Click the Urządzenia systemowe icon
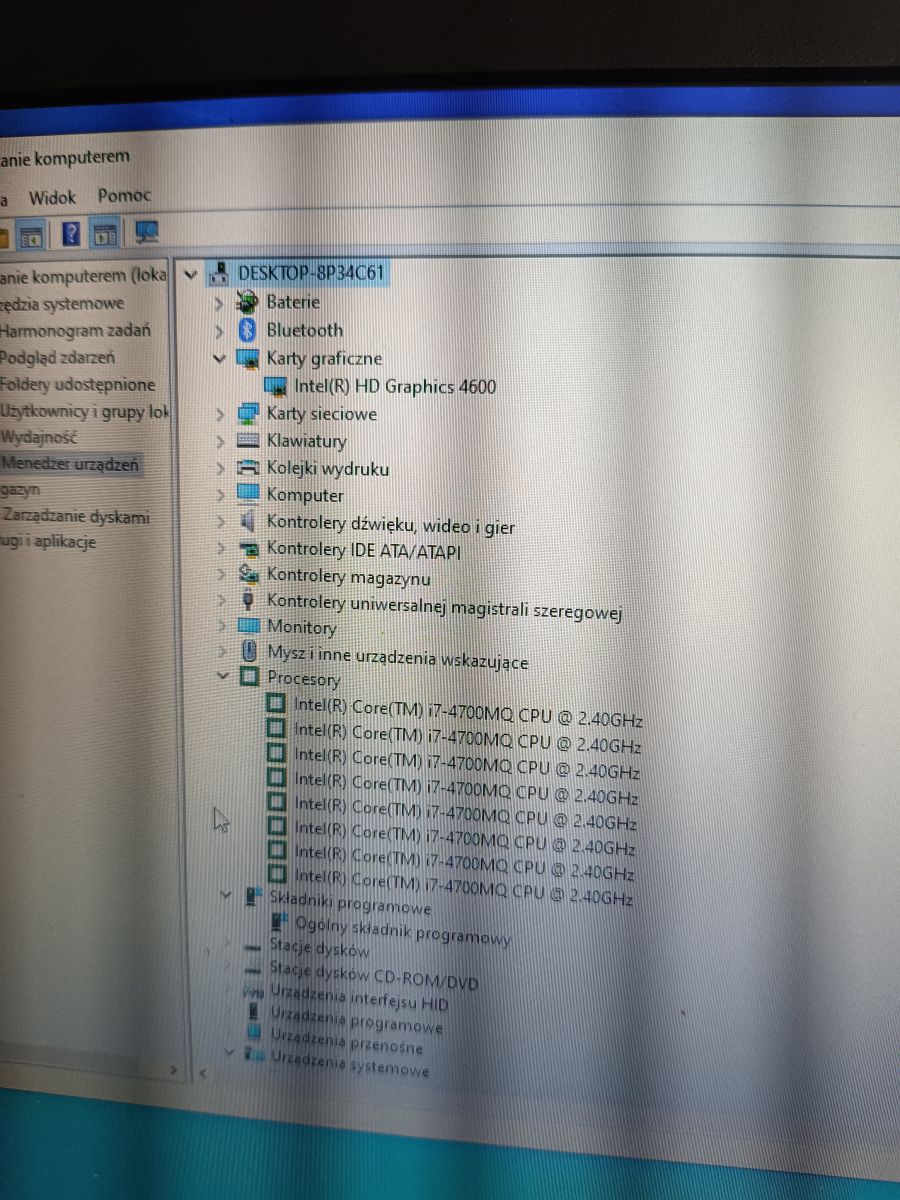The height and width of the screenshot is (1200, 900). click(x=256, y=1056)
